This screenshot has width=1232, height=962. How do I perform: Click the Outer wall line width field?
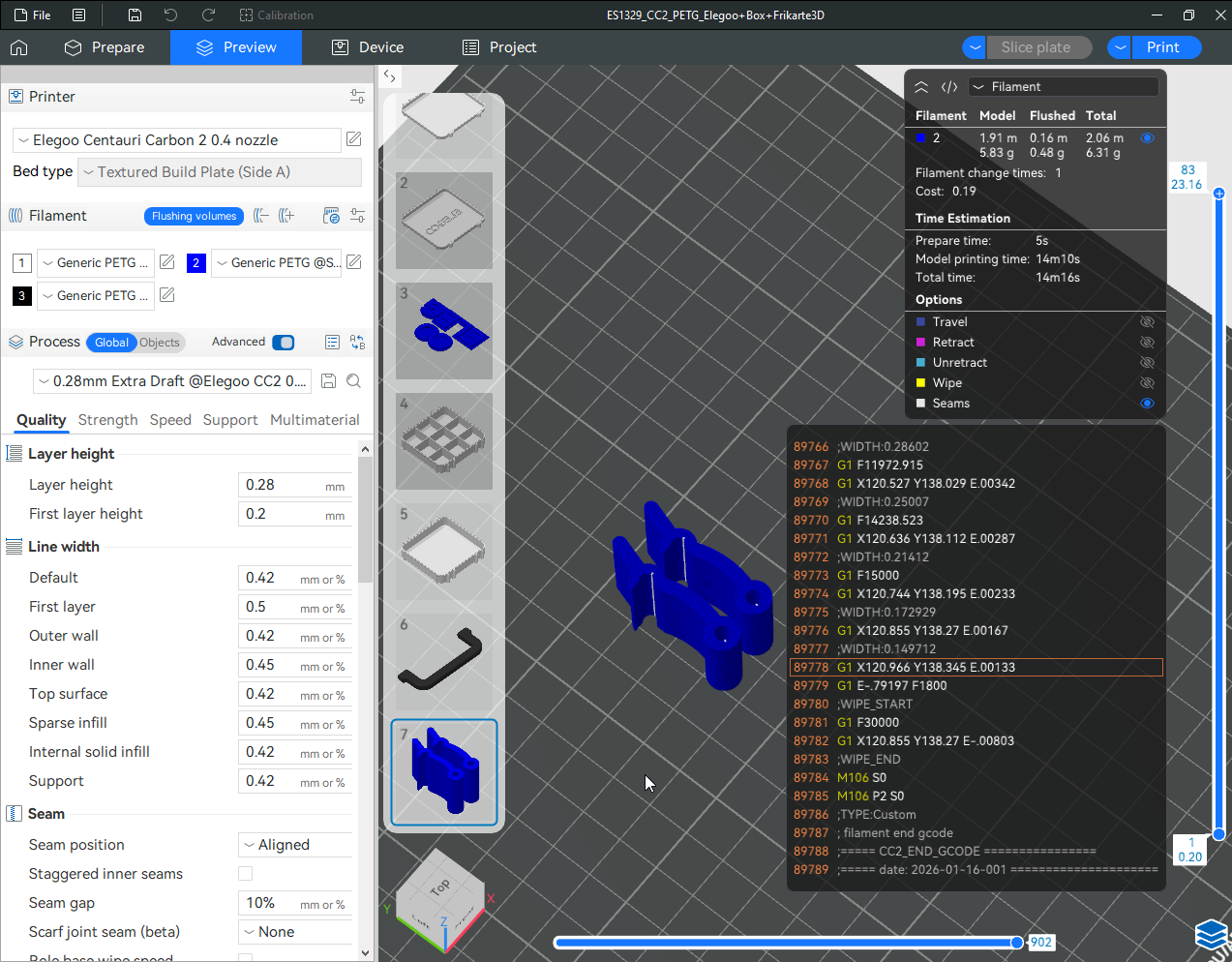(294, 636)
